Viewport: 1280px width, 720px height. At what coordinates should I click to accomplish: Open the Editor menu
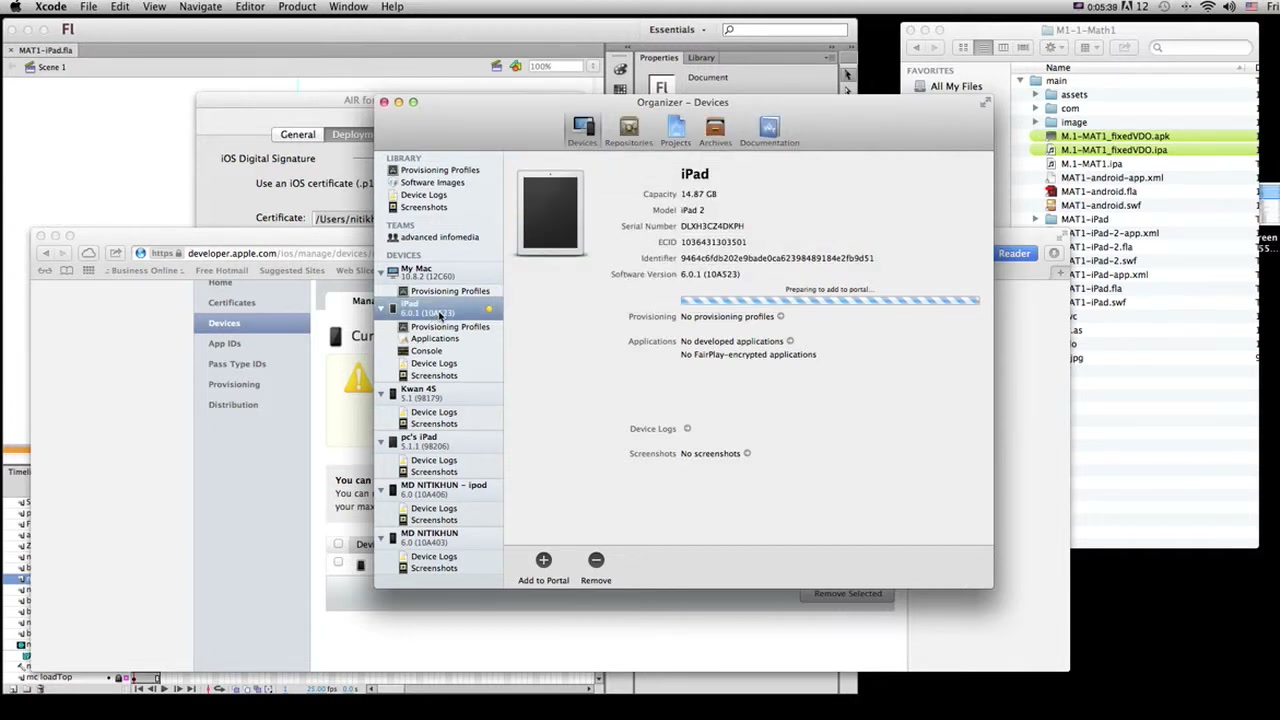pyautogui.click(x=250, y=7)
